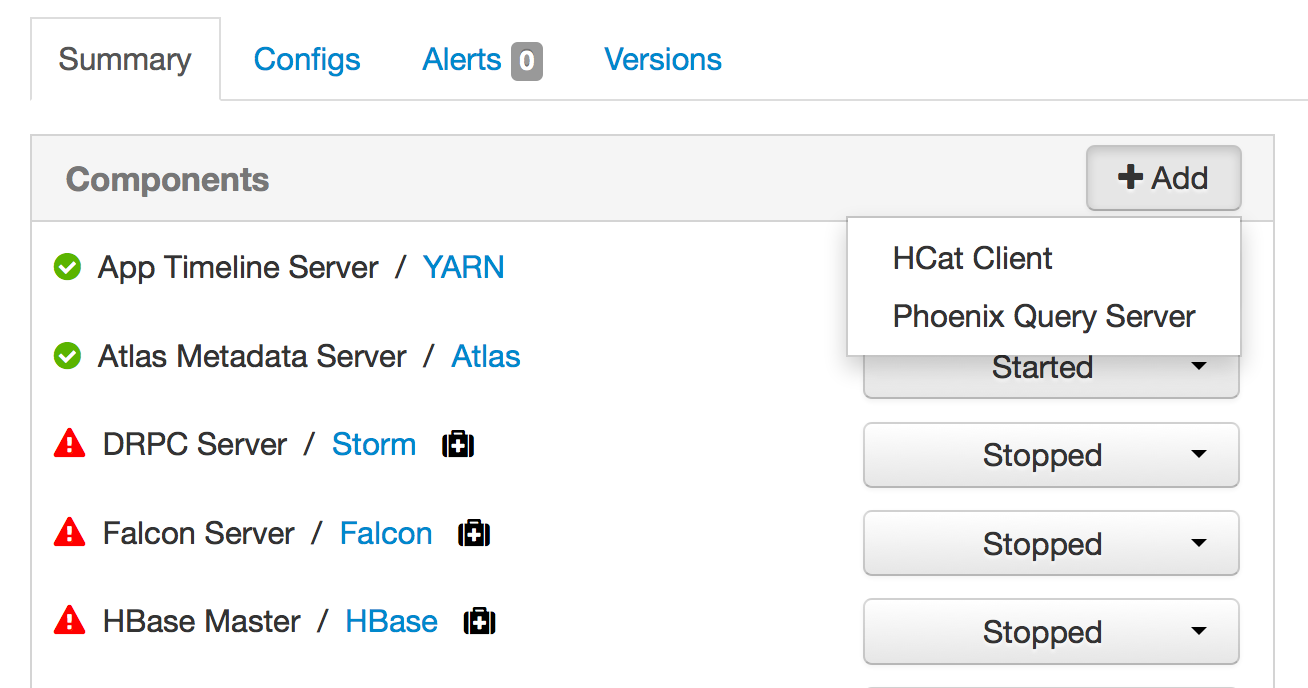Image resolution: width=1308 pixels, height=688 pixels.
Task: Open the Stopped dropdown for DRPC Server
Action: (1050, 455)
